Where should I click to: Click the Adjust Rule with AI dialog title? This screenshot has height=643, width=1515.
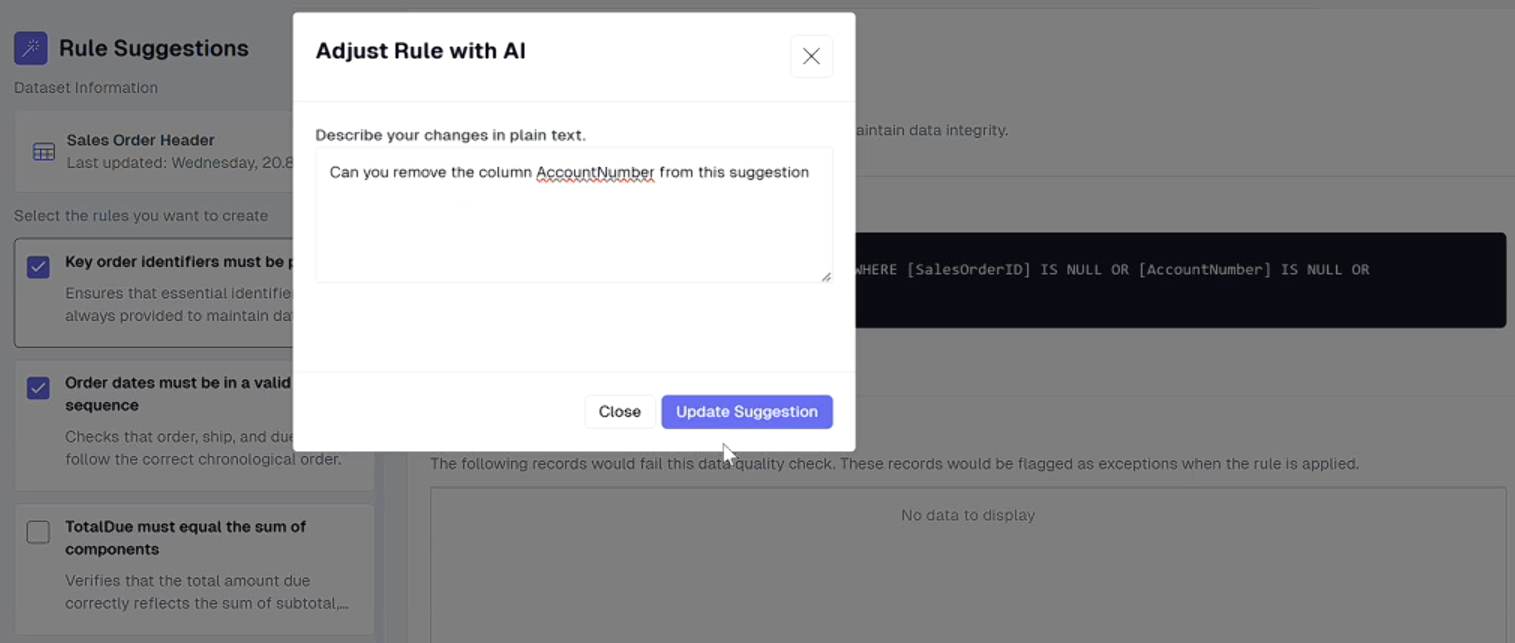420,51
